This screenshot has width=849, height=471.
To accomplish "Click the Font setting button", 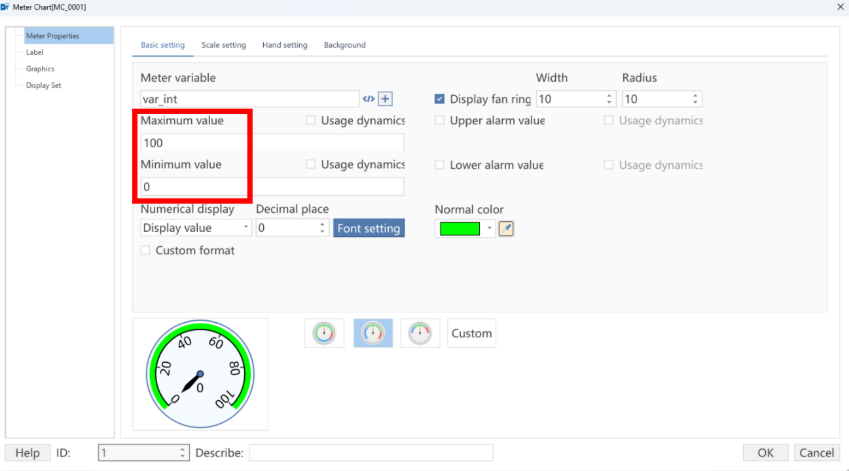I will point(369,228).
